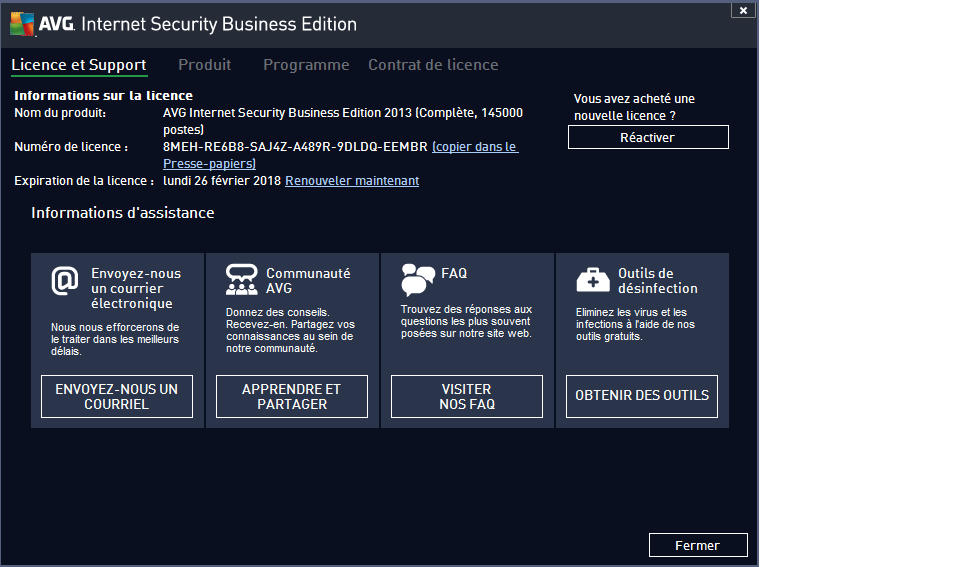Close the AVG dialog window with X

click(743, 10)
